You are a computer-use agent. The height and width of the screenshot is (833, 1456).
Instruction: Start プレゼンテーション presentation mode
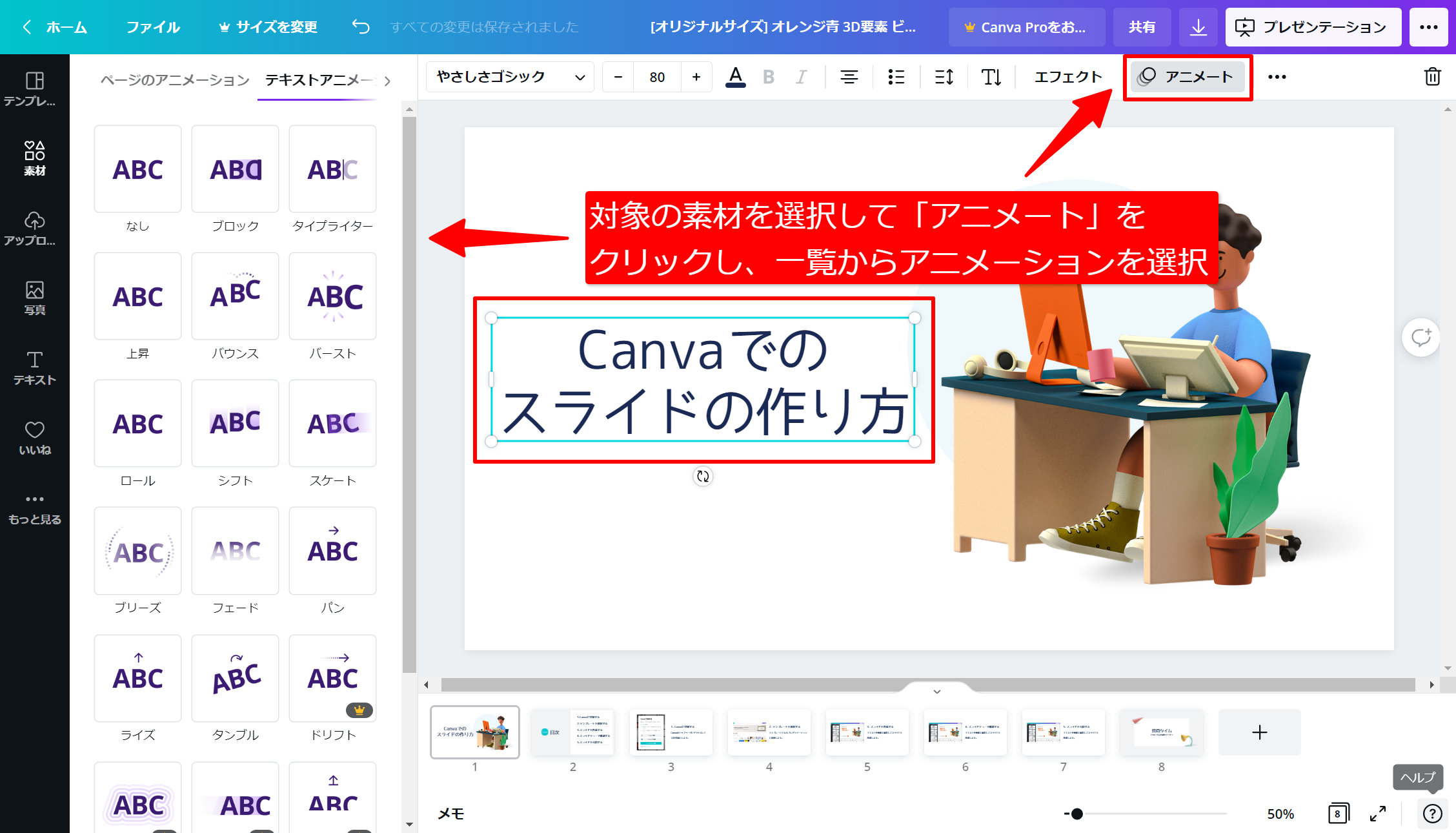(x=1313, y=27)
